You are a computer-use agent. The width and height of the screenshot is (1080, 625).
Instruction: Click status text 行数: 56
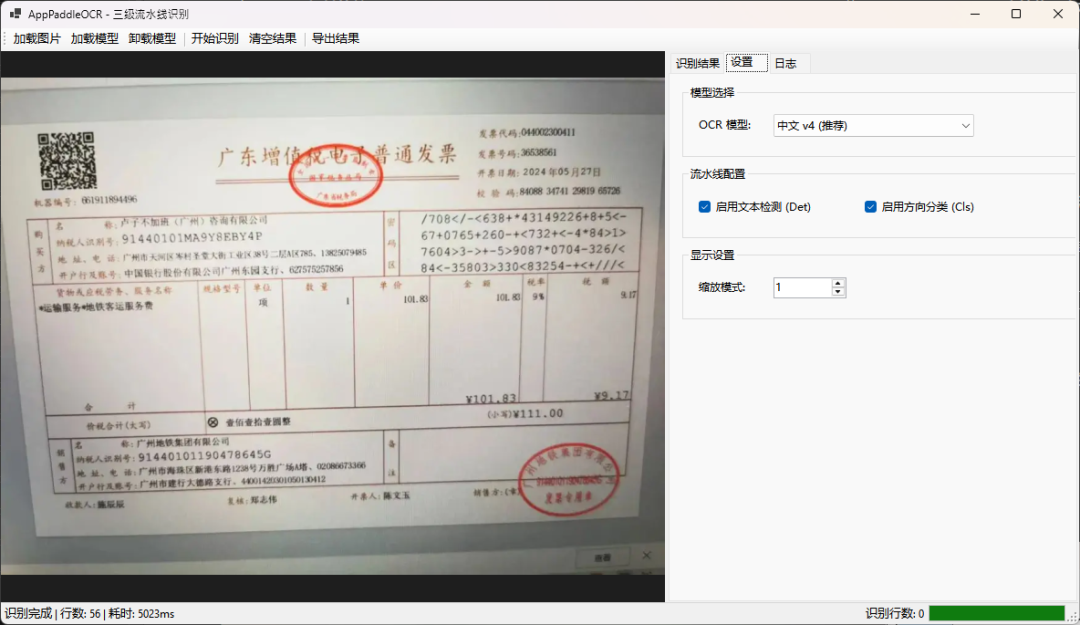pos(81,613)
